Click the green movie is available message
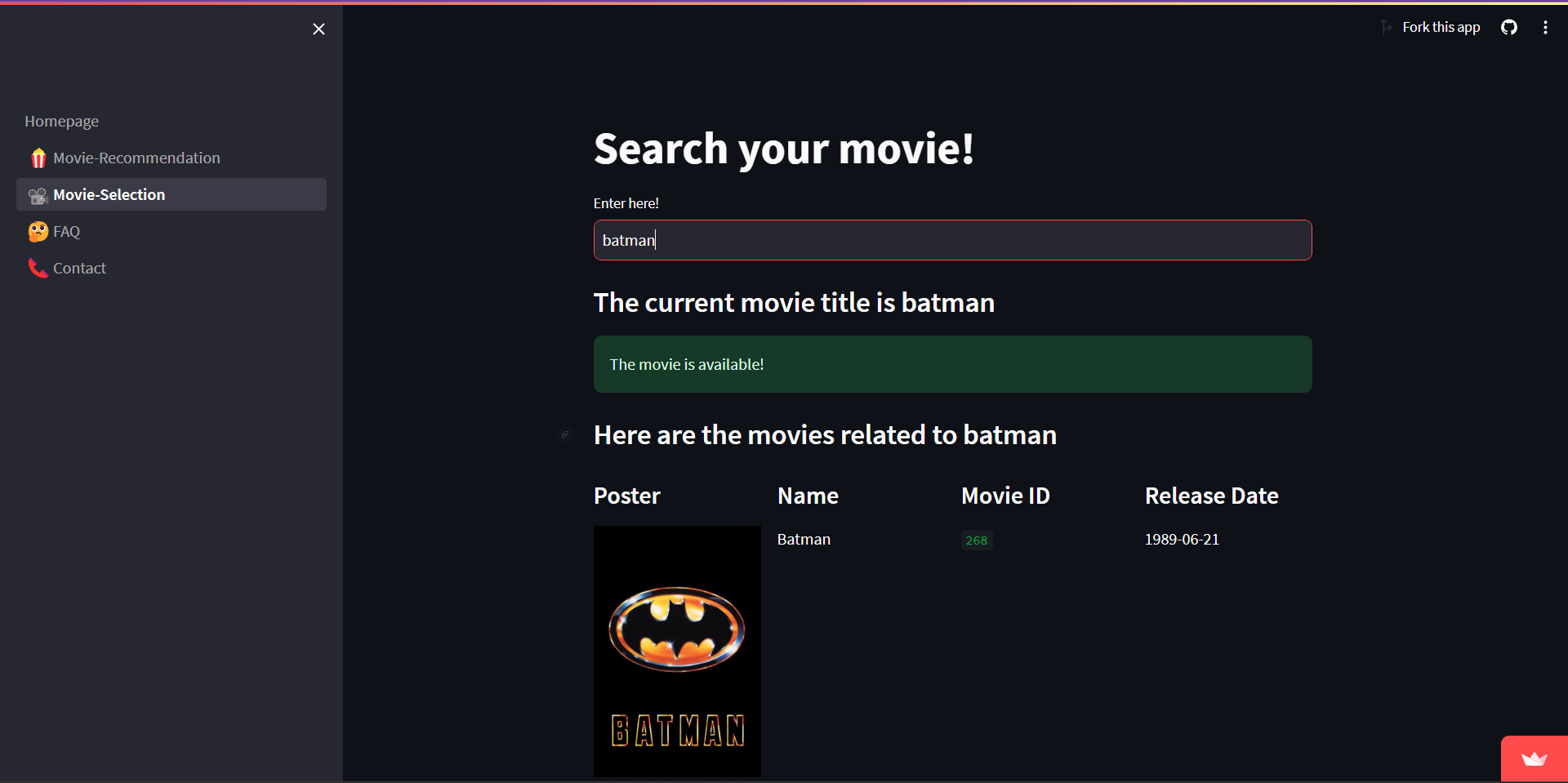1568x783 pixels. click(952, 364)
